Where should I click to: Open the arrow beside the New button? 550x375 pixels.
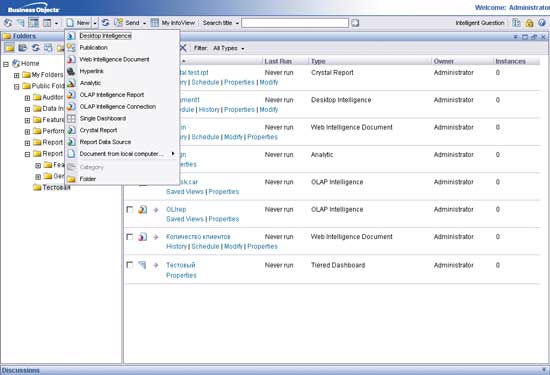tap(95, 23)
